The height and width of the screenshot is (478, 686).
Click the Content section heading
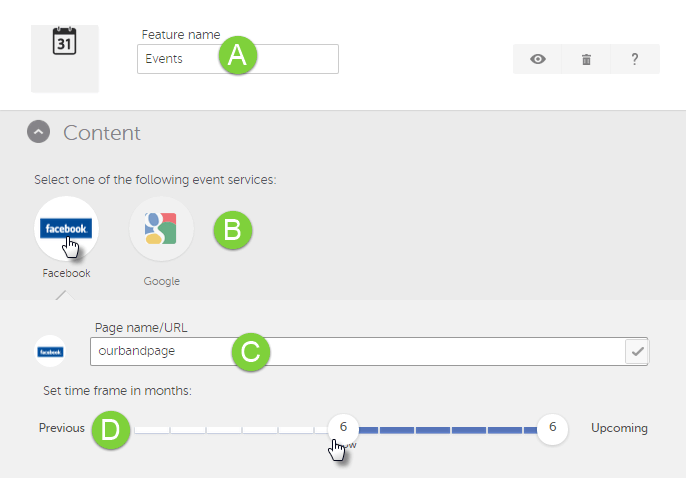point(101,132)
